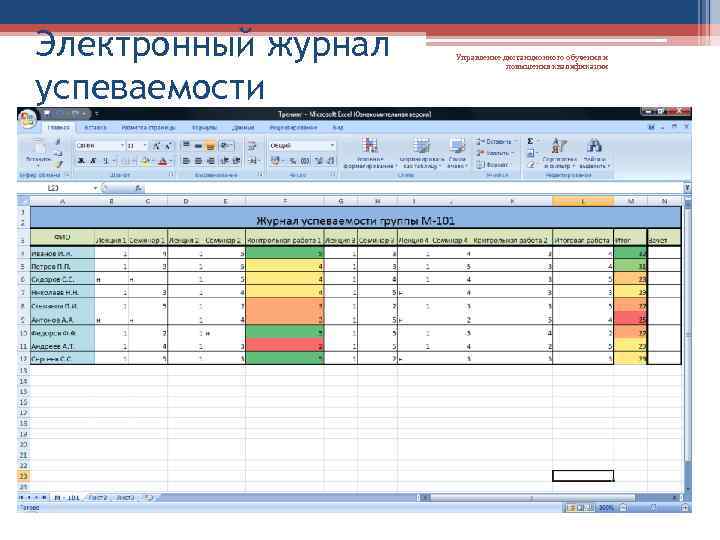Toggle wrap text icon
This screenshot has width=720, height=540.
click(x=252, y=146)
